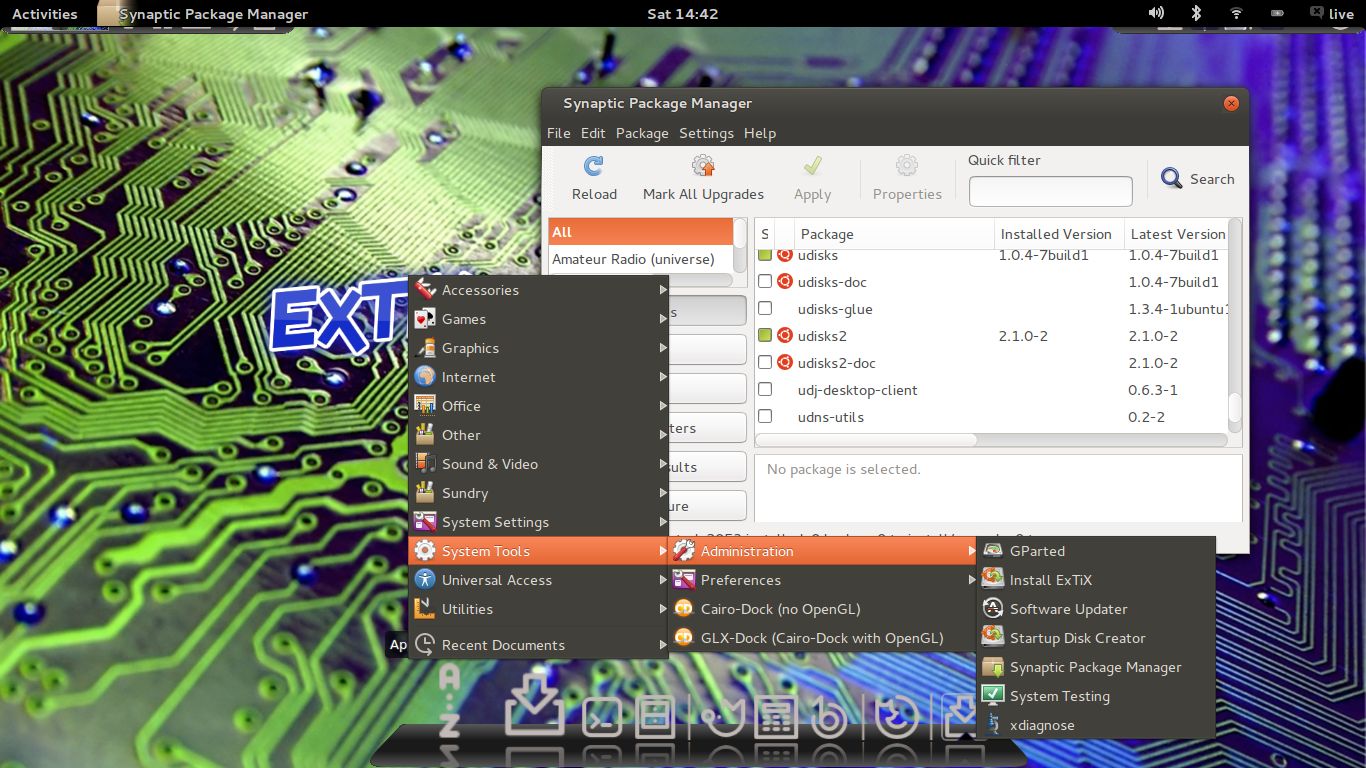Toggle the udisks package status checkbox
1366x768 pixels.
coord(765,255)
